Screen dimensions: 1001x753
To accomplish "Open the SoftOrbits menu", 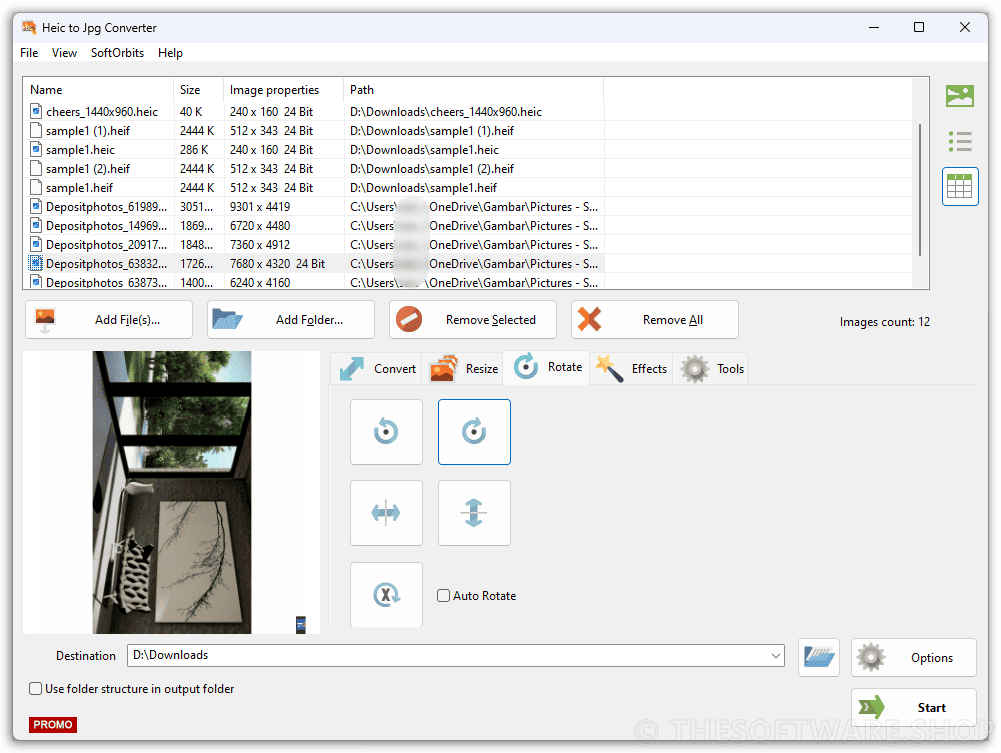I will (x=117, y=53).
